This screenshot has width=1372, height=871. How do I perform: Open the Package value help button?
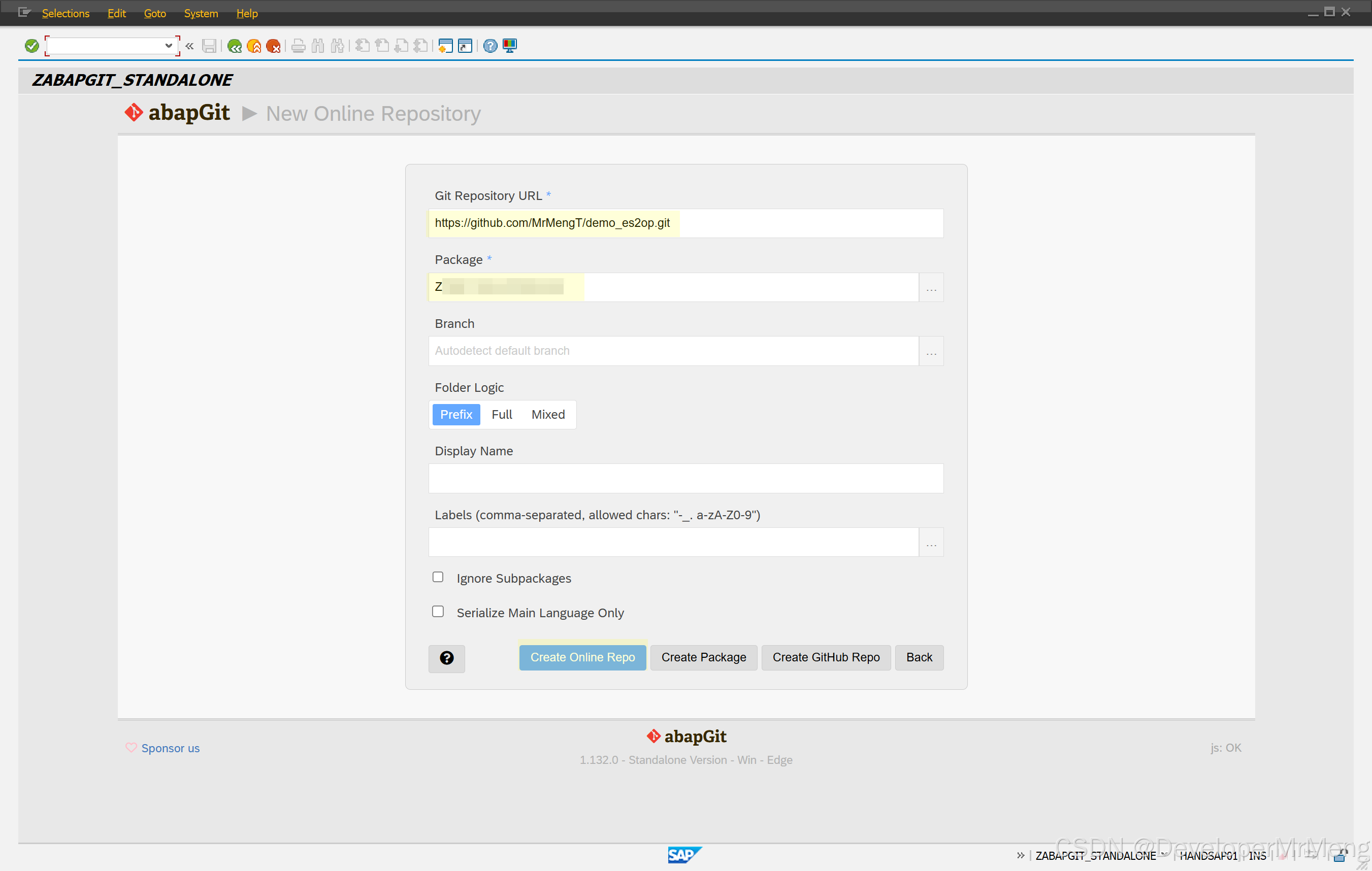pos(931,287)
